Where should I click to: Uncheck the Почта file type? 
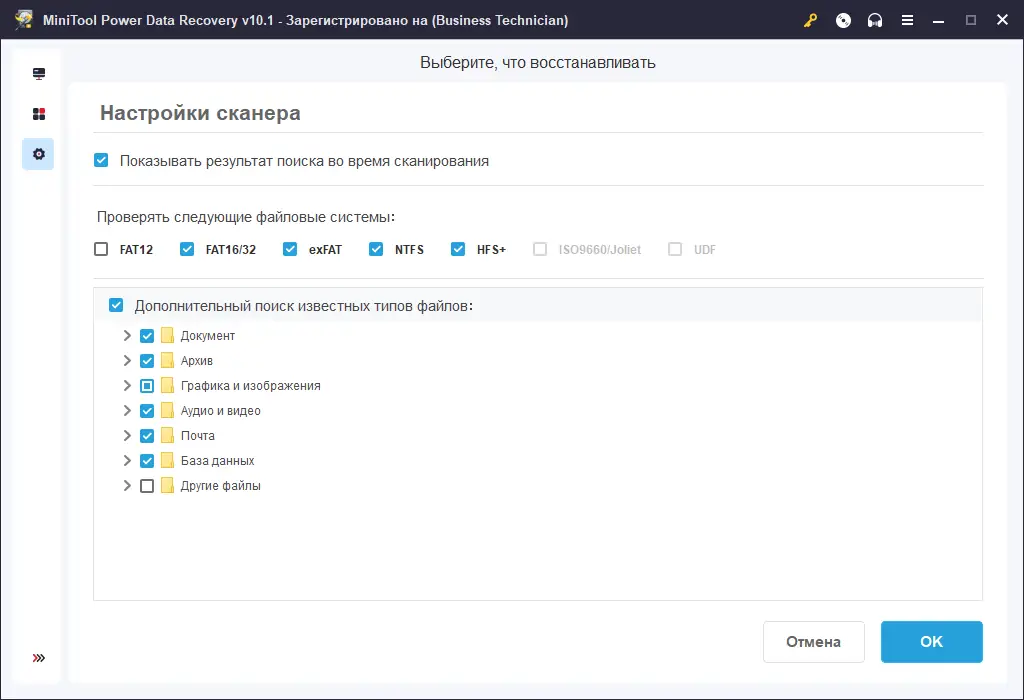[x=147, y=436]
